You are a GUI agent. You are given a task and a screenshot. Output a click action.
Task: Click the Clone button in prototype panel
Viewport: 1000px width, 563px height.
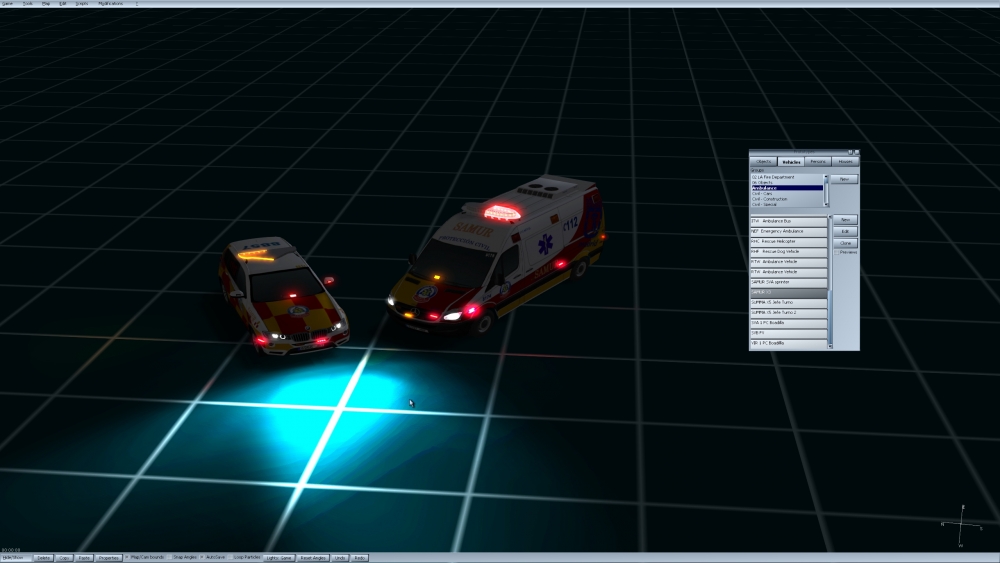845,243
